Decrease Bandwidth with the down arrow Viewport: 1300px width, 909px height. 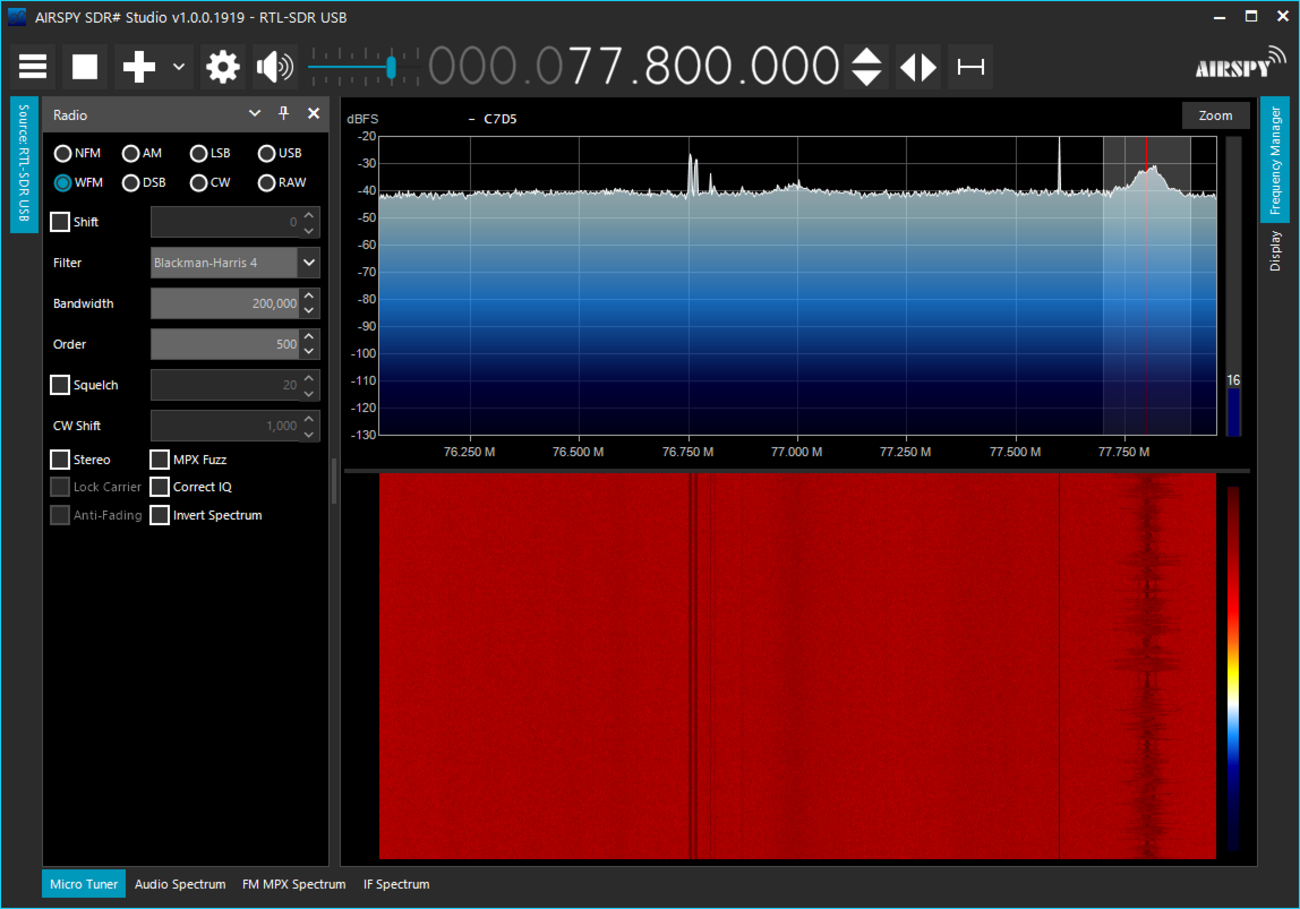tap(310, 312)
